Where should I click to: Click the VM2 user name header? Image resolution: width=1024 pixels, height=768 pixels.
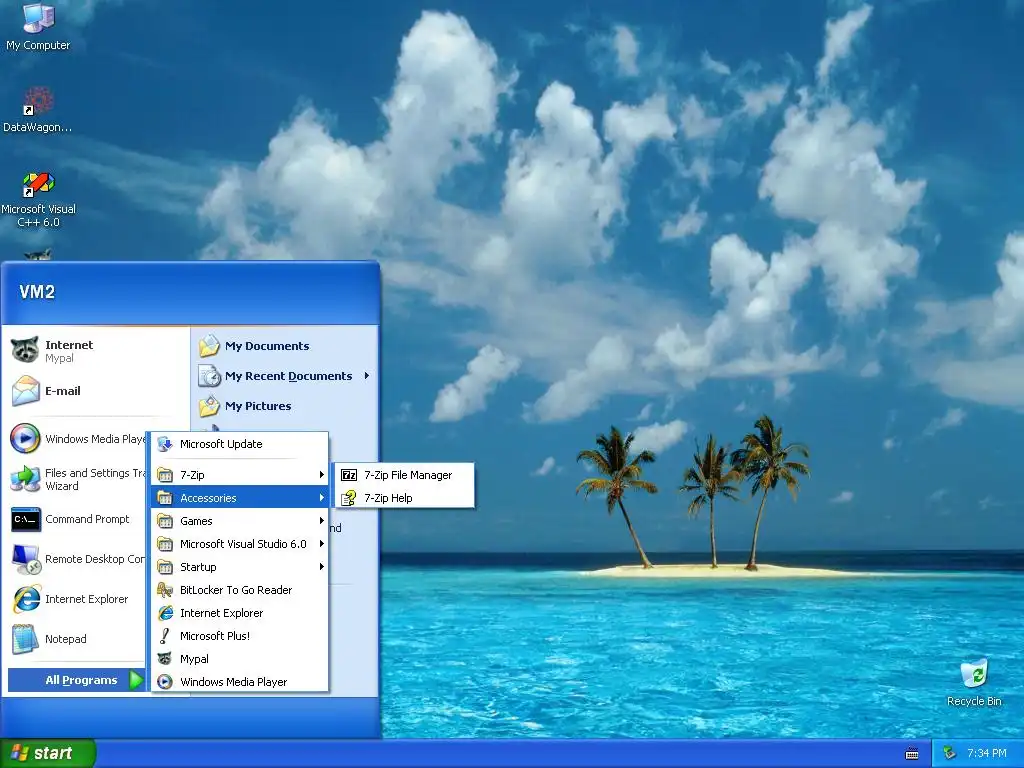pyautogui.click(x=37, y=292)
